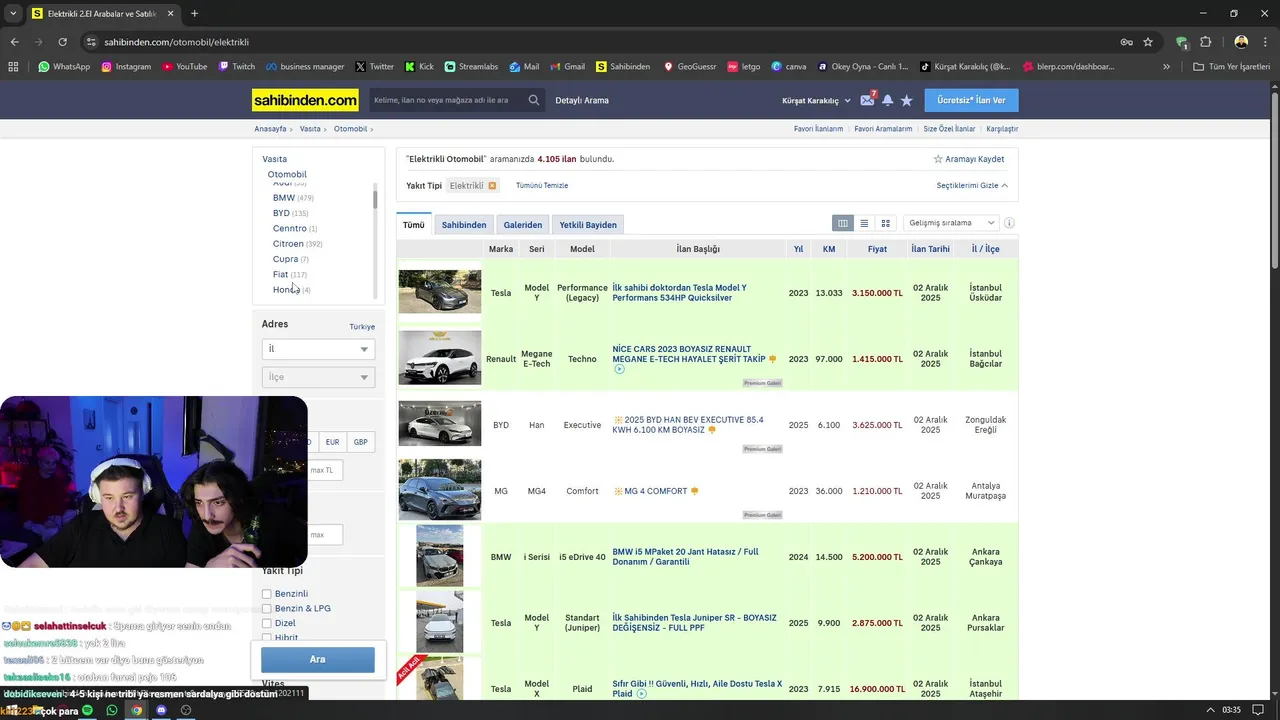Open Chrome tab search dropdown

tap(13, 13)
